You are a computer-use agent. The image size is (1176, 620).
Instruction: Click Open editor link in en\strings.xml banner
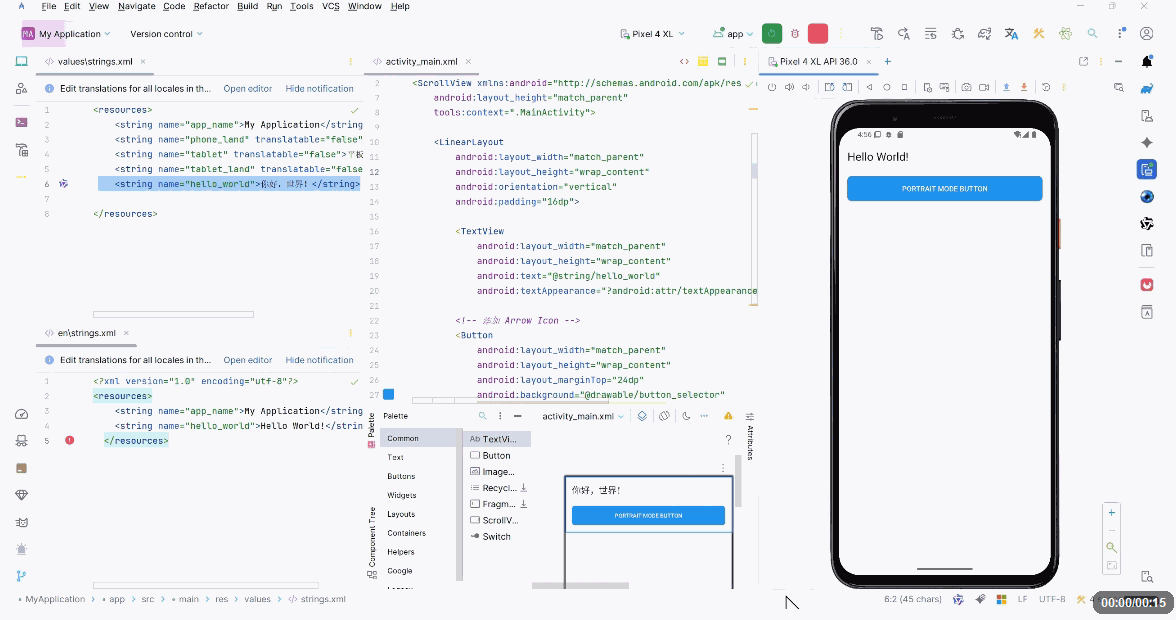tap(248, 360)
